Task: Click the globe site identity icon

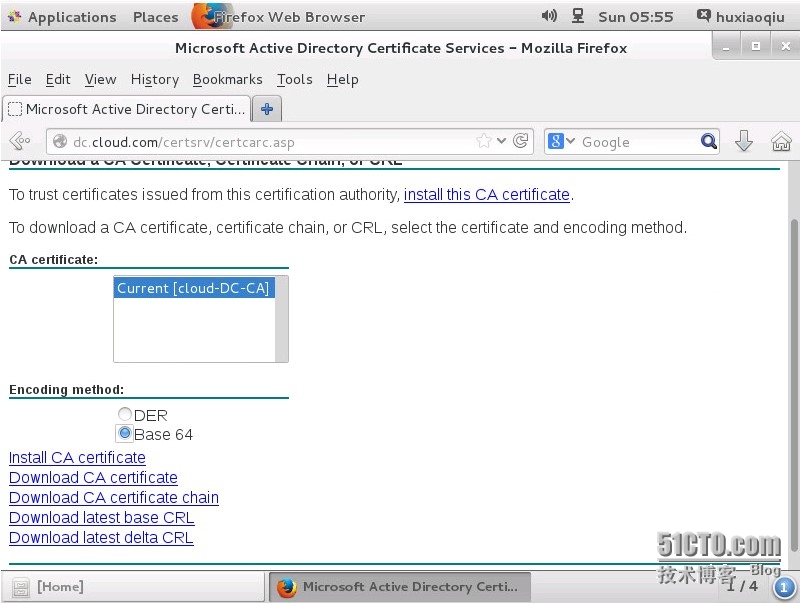Action: (60, 141)
